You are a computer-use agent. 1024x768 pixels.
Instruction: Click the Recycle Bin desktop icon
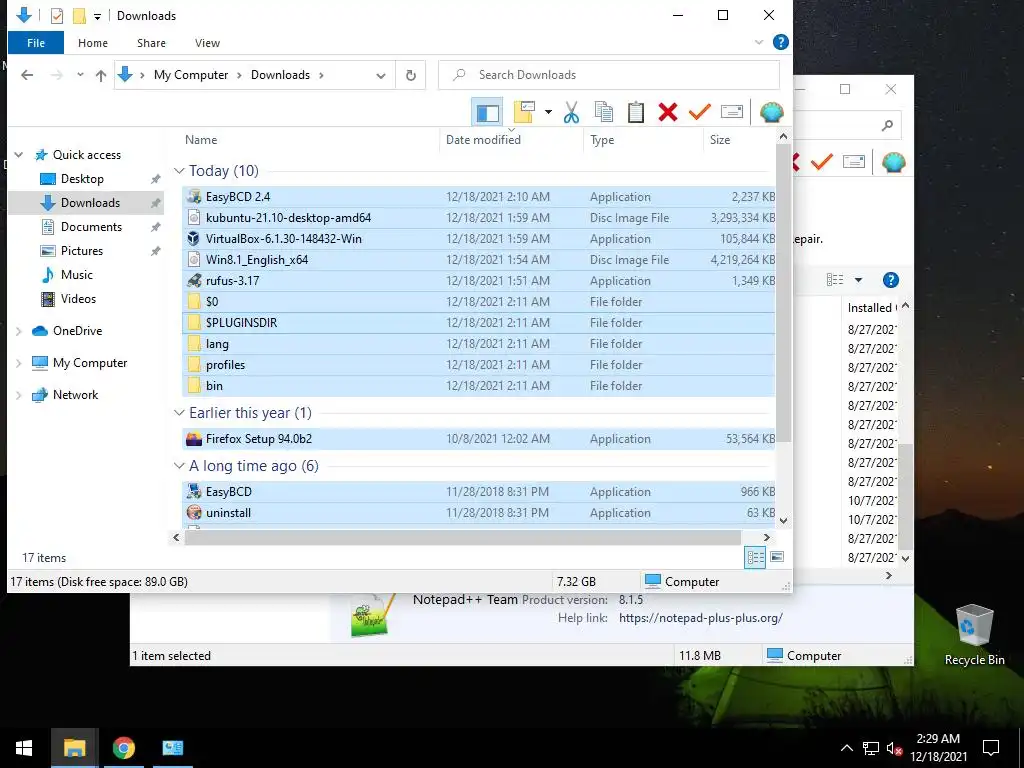(x=974, y=635)
